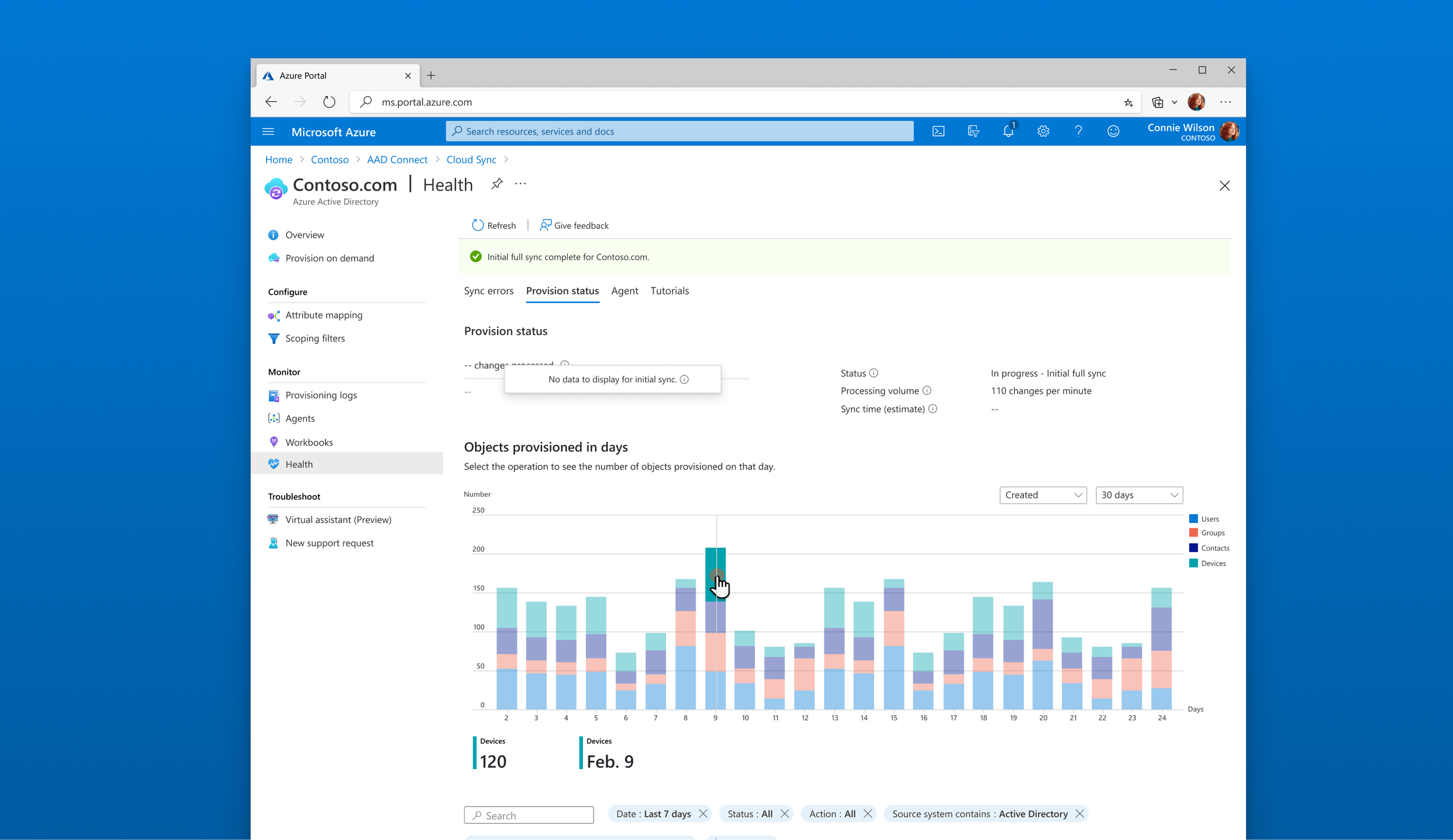
Task: Click the help question mark icon
Action: coord(1078,131)
